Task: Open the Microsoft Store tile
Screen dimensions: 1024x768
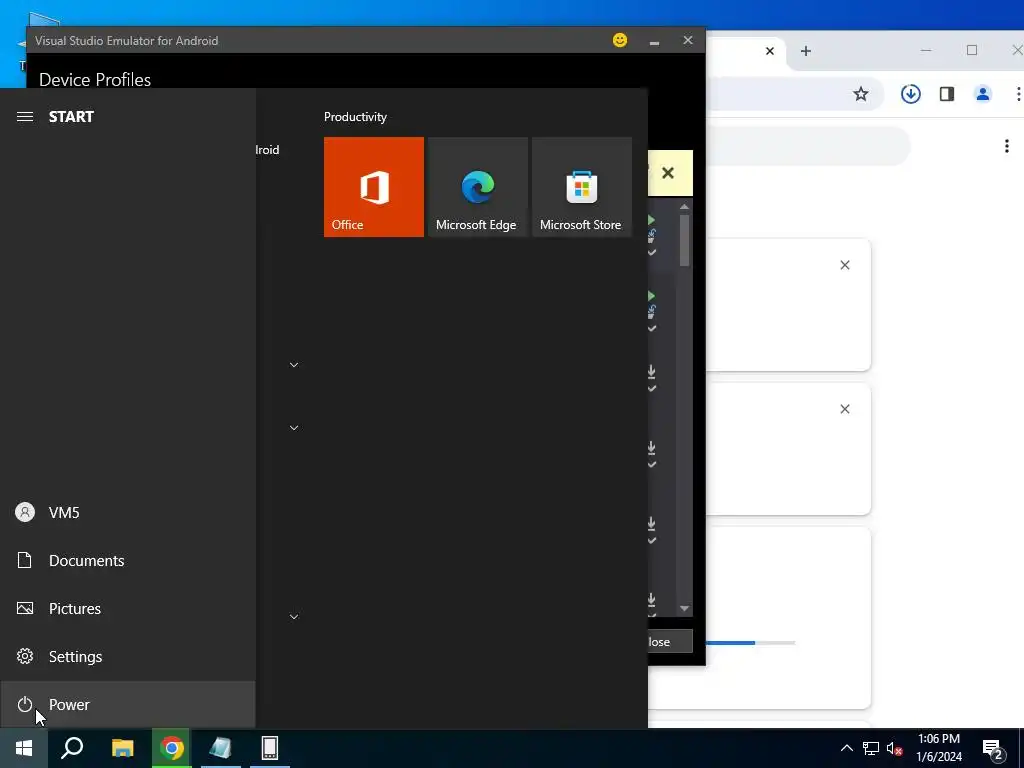Action: (x=582, y=187)
